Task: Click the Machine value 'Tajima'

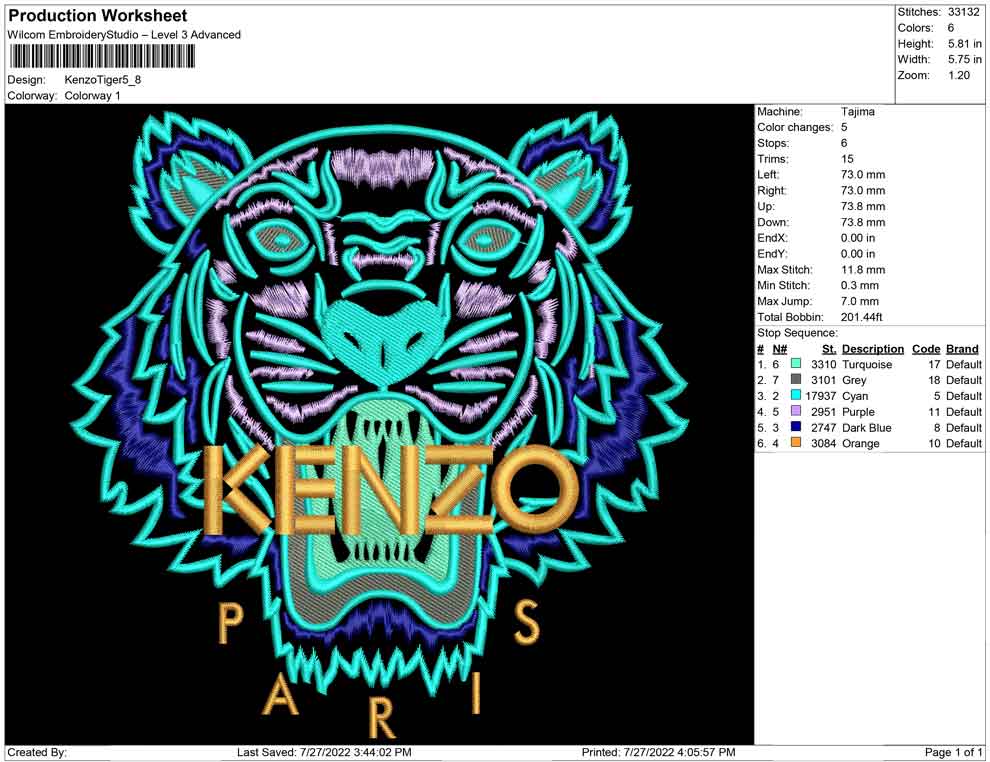Action: [857, 112]
